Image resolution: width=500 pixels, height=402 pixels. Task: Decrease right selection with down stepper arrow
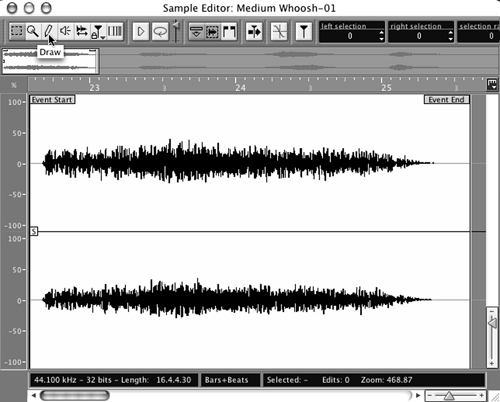[x=451, y=39]
